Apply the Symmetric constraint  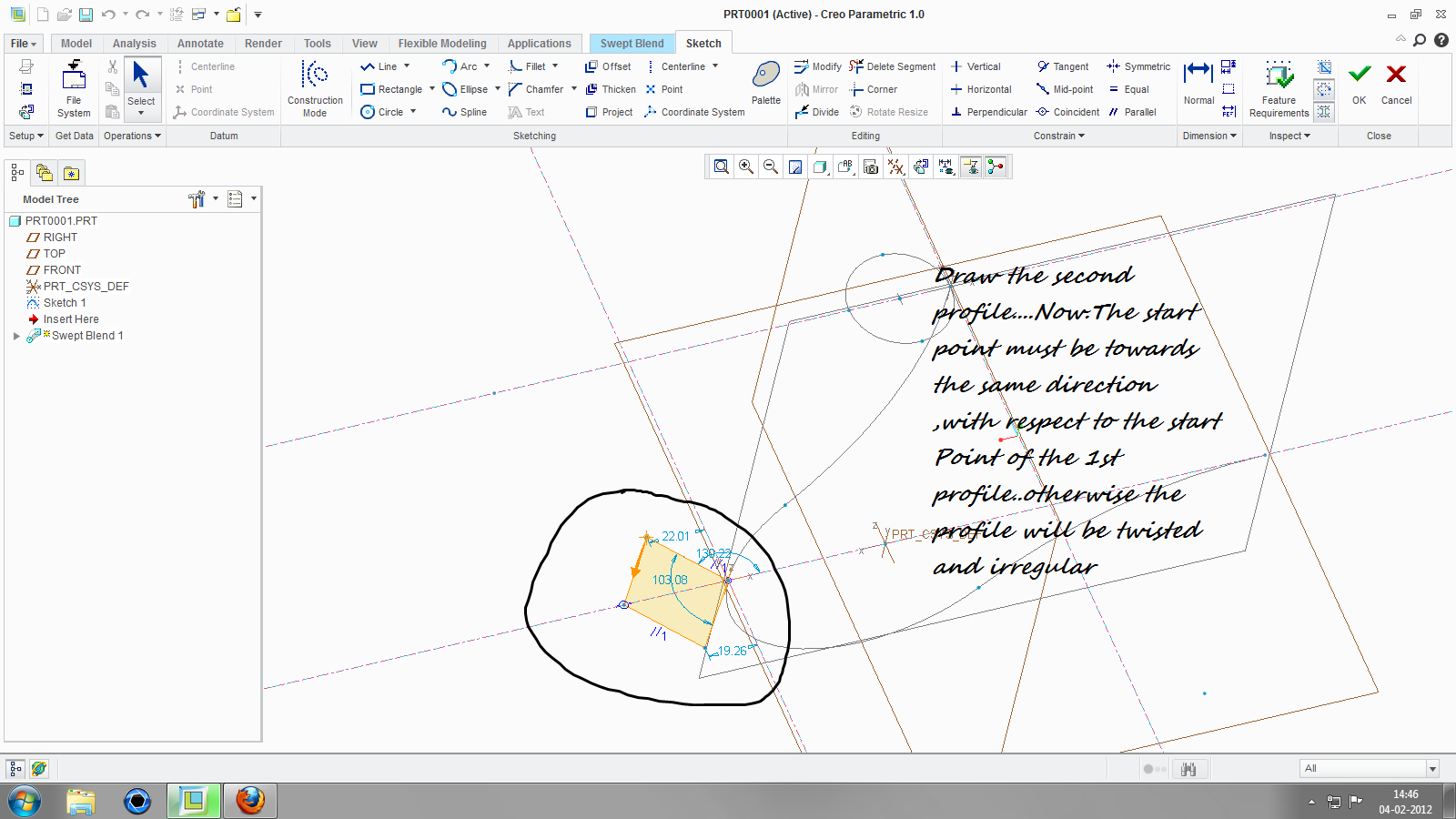click(x=1138, y=66)
